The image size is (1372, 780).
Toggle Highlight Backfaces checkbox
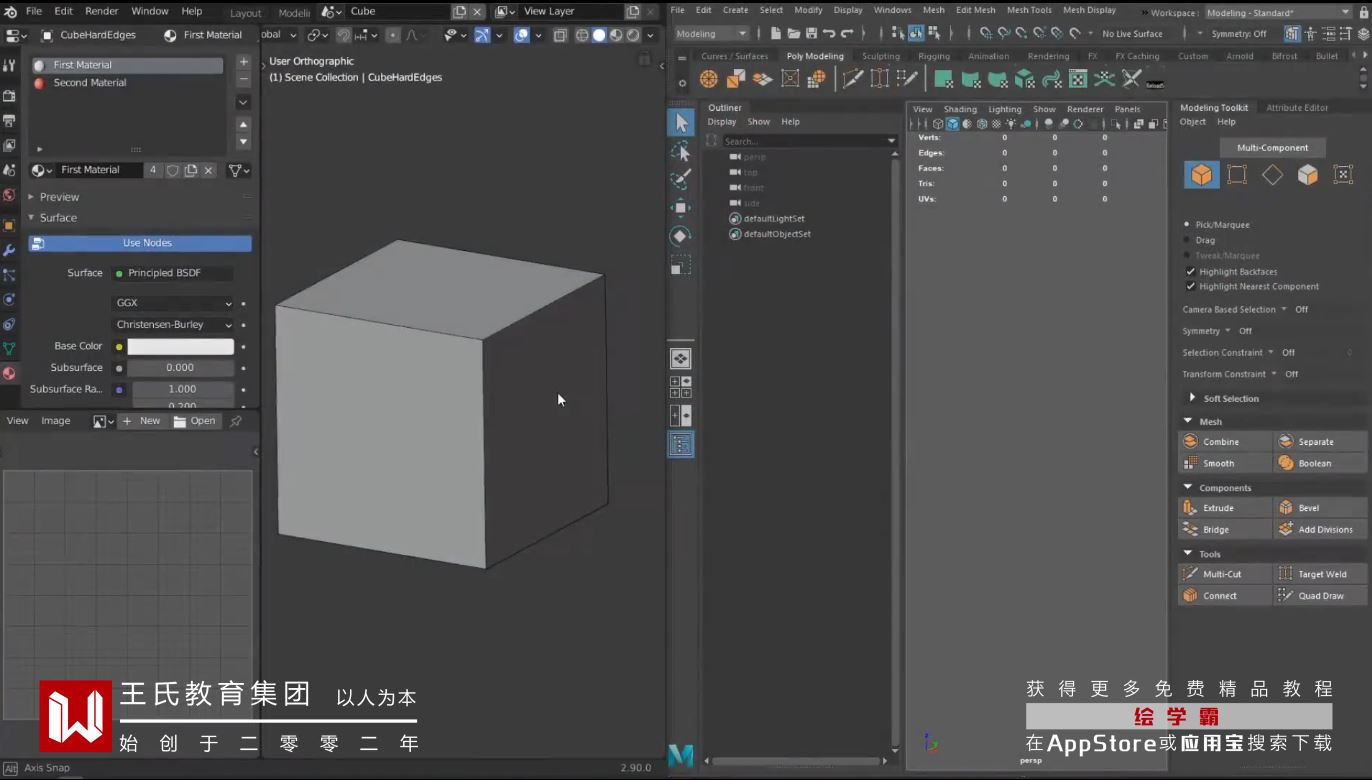pos(1190,271)
